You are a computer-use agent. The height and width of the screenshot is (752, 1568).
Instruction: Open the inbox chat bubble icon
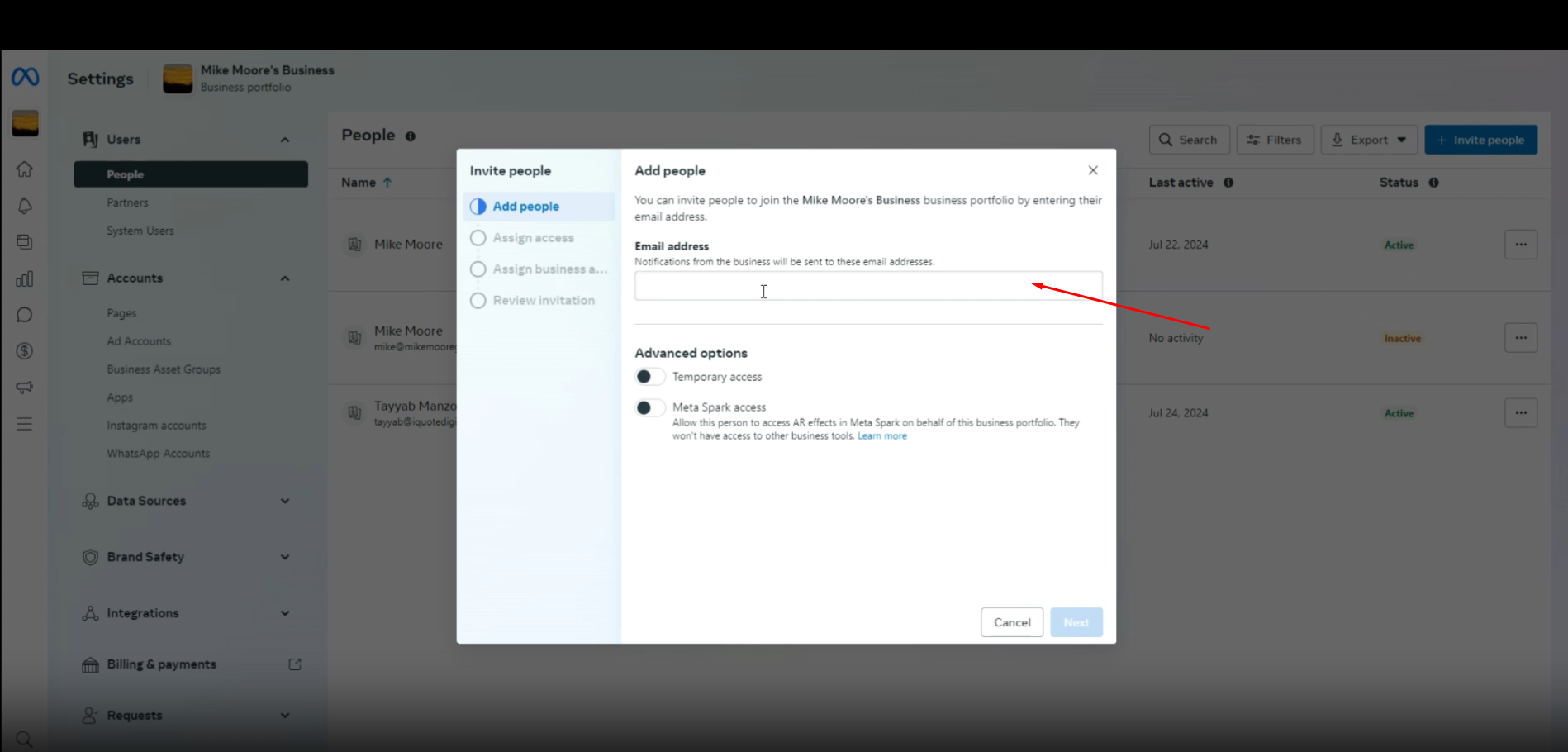(25, 315)
